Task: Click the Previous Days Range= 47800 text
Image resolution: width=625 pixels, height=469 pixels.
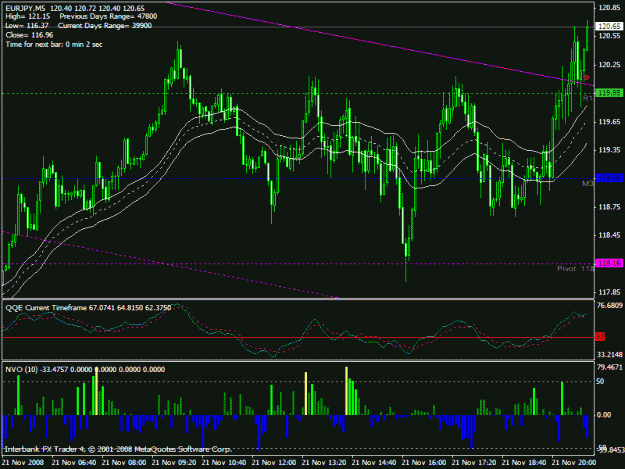Action: point(108,16)
